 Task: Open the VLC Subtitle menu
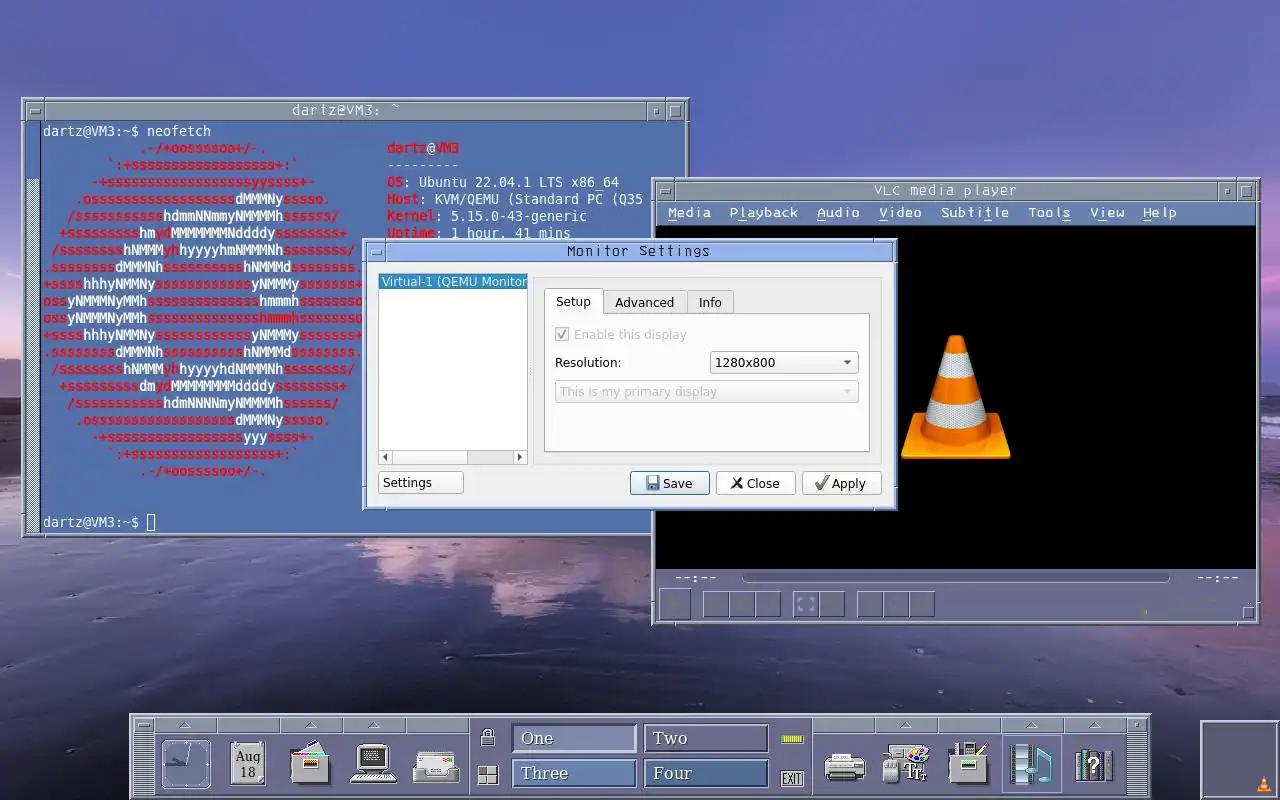(974, 212)
